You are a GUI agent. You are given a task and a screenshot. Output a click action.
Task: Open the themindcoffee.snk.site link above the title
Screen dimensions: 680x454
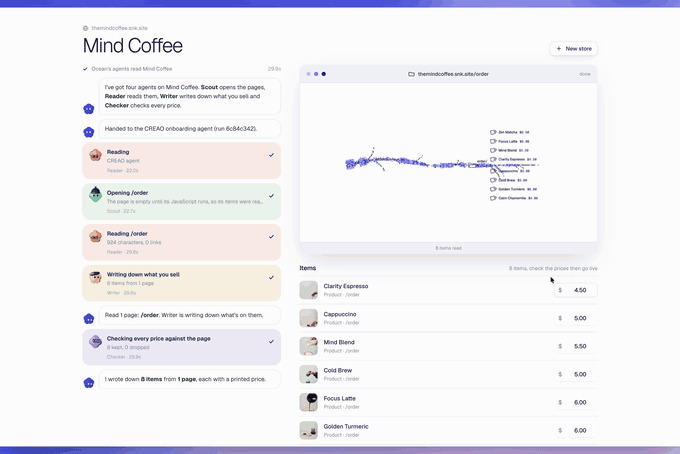pyautogui.click(x=119, y=28)
